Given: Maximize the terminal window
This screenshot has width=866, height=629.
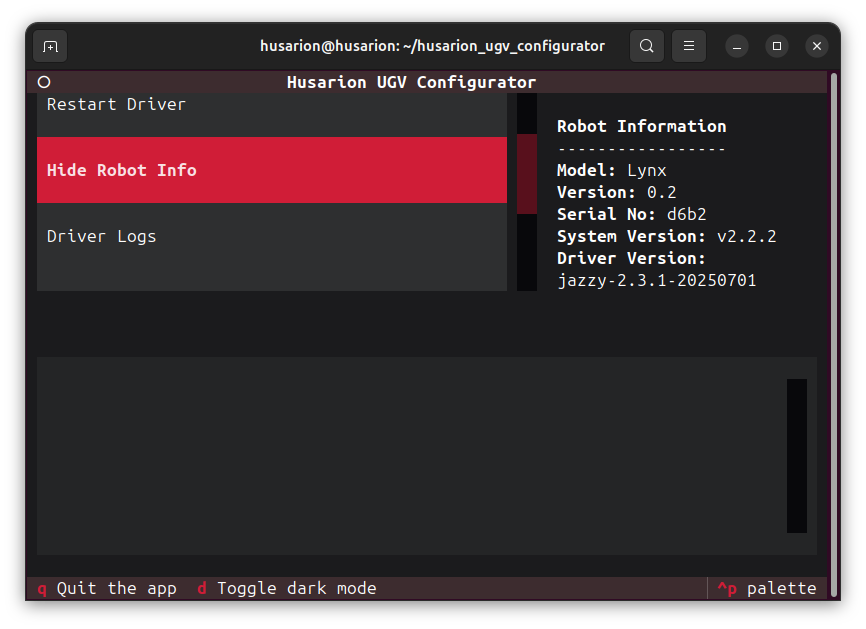Looking at the screenshot, I should click(x=777, y=46).
